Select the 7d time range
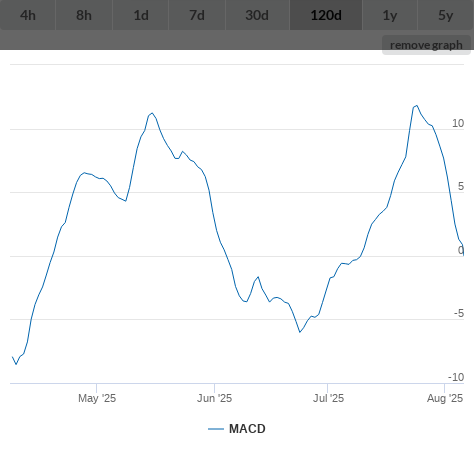The image size is (474, 455). (x=197, y=15)
